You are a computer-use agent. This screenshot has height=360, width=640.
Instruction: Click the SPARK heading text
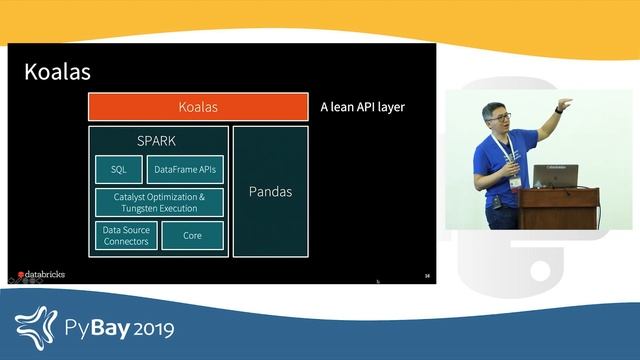(x=156, y=141)
